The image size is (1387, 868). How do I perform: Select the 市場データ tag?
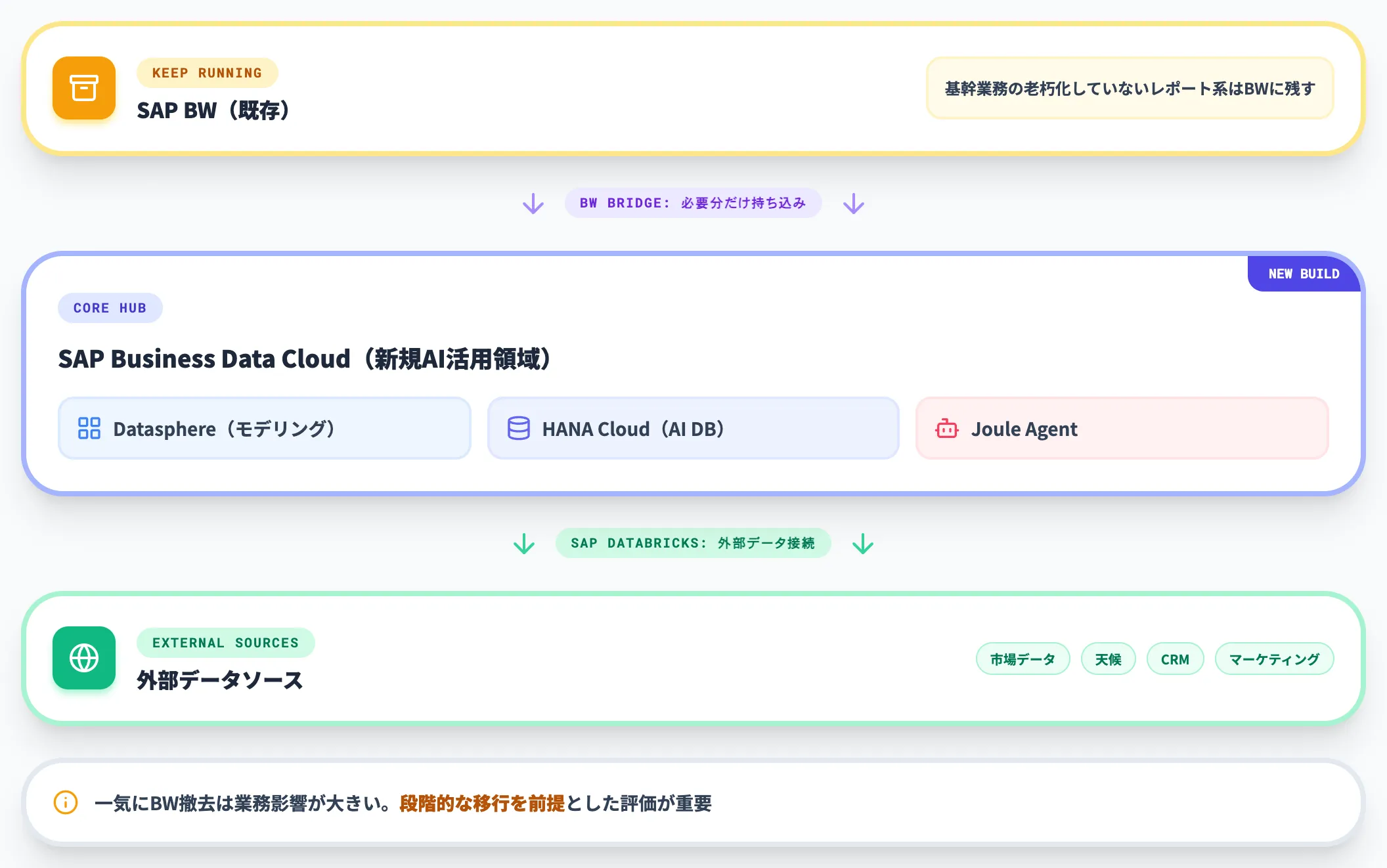[x=1023, y=659]
